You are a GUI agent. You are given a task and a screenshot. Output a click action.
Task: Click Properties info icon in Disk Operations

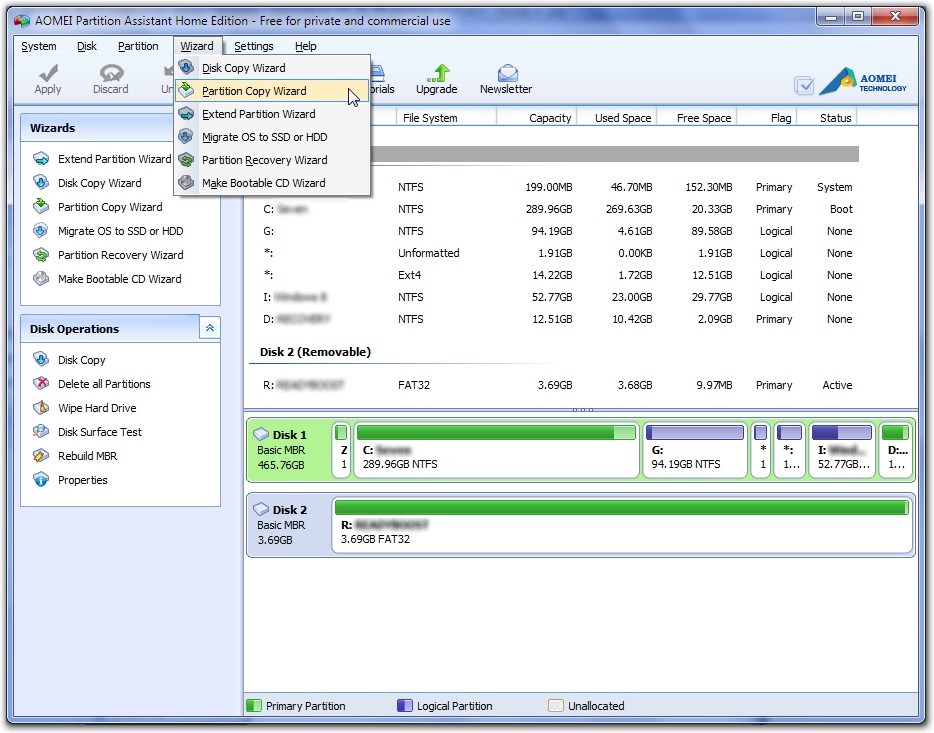[x=41, y=479]
